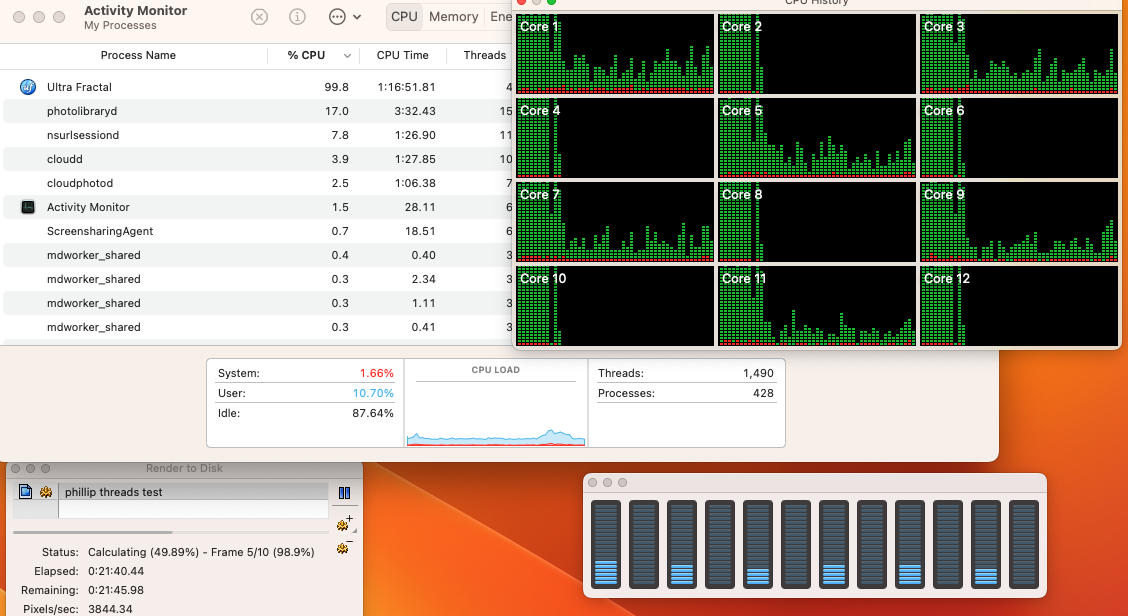Click the blue document icon in render list
The height and width of the screenshot is (616, 1128).
pyautogui.click(x=26, y=492)
